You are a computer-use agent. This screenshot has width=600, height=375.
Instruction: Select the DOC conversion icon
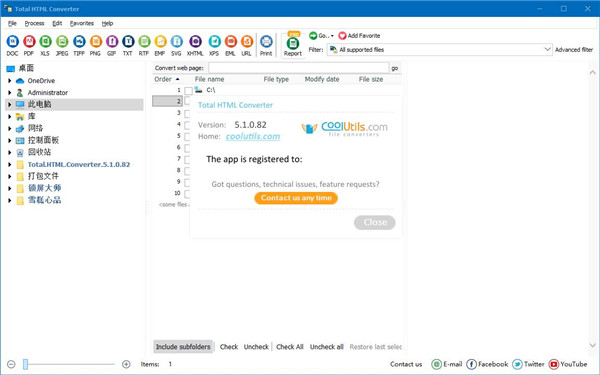coord(12,41)
